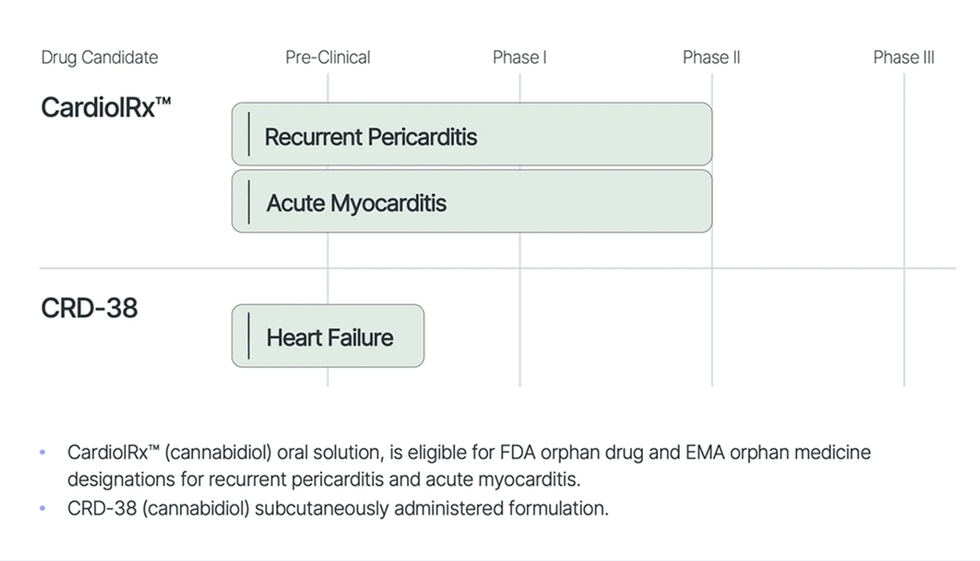This screenshot has height=561, width=980.
Task: Click accent line inside Heart Failure bar
Action: pos(248,336)
